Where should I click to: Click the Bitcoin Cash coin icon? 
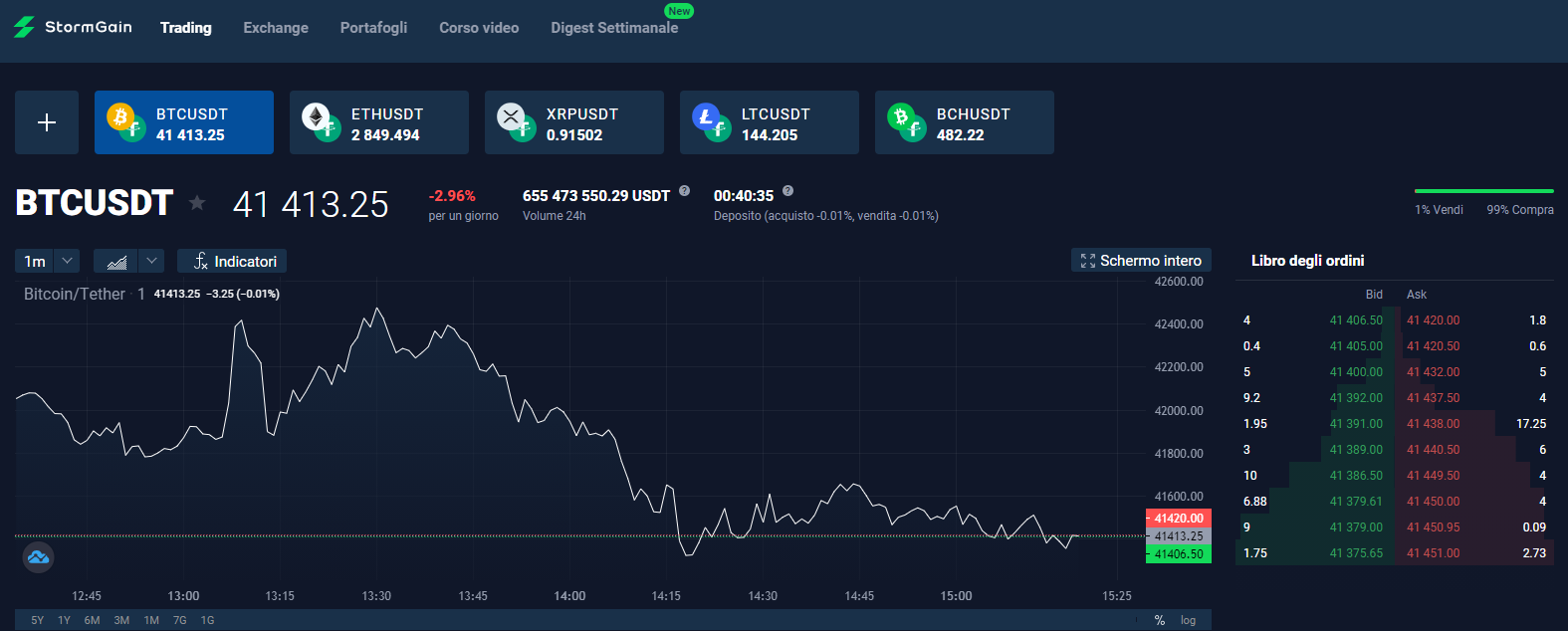click(901, 117)
